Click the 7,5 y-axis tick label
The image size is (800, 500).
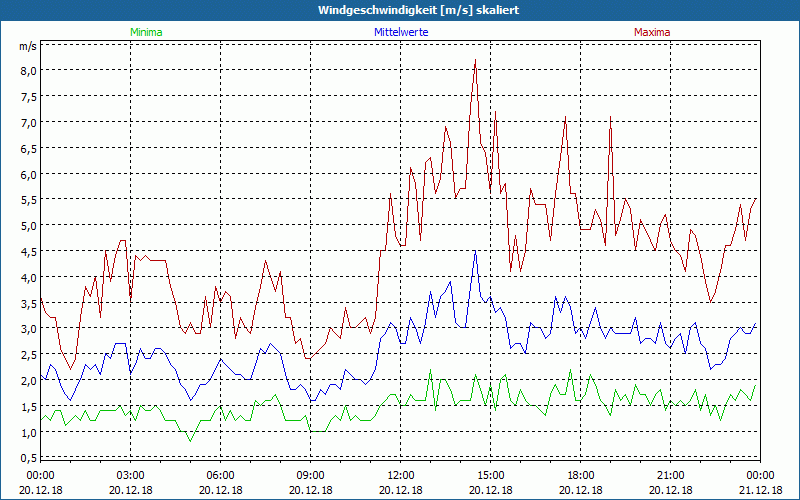(x=29, y=97)
